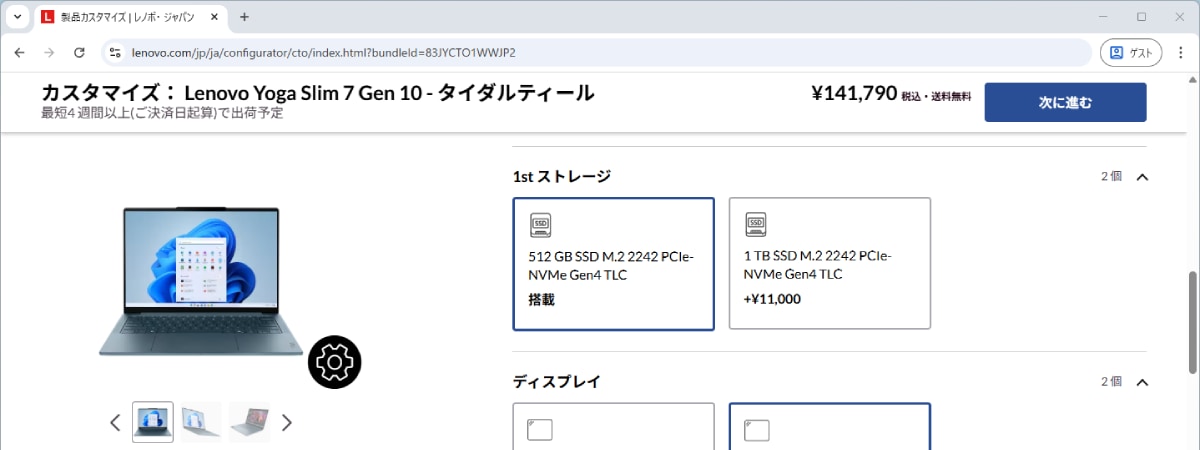Click the ¥141,790 price text
The image size is (1200, 450).
(x=854, y=94)
